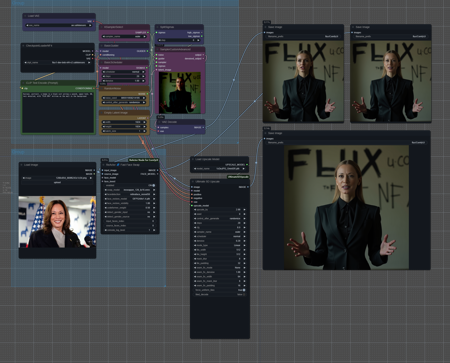This screenshot has width=450, height=363.
Task: Increase the steps value in BasicScheduler
Action: 144,76
